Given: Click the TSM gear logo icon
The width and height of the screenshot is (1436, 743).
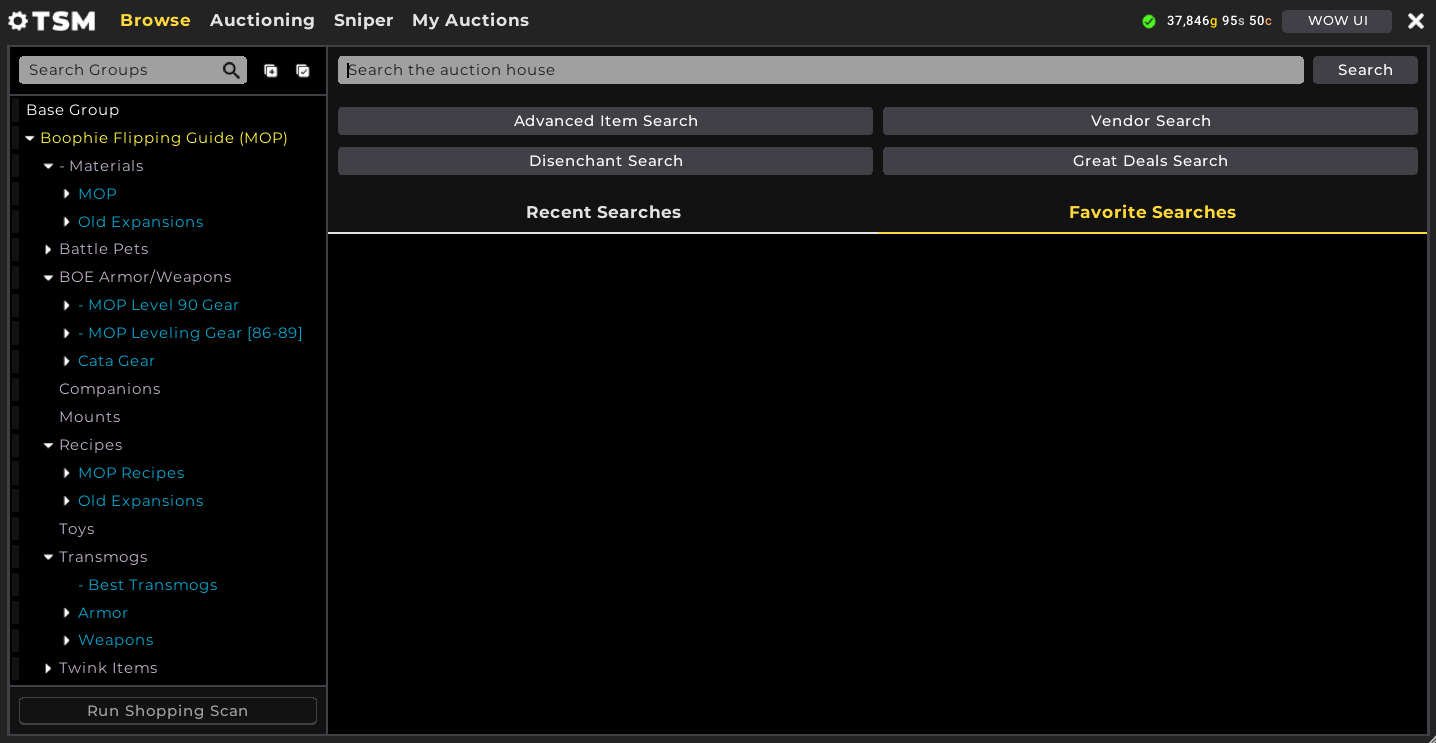Looking at the screenshot, I should 18,21.
